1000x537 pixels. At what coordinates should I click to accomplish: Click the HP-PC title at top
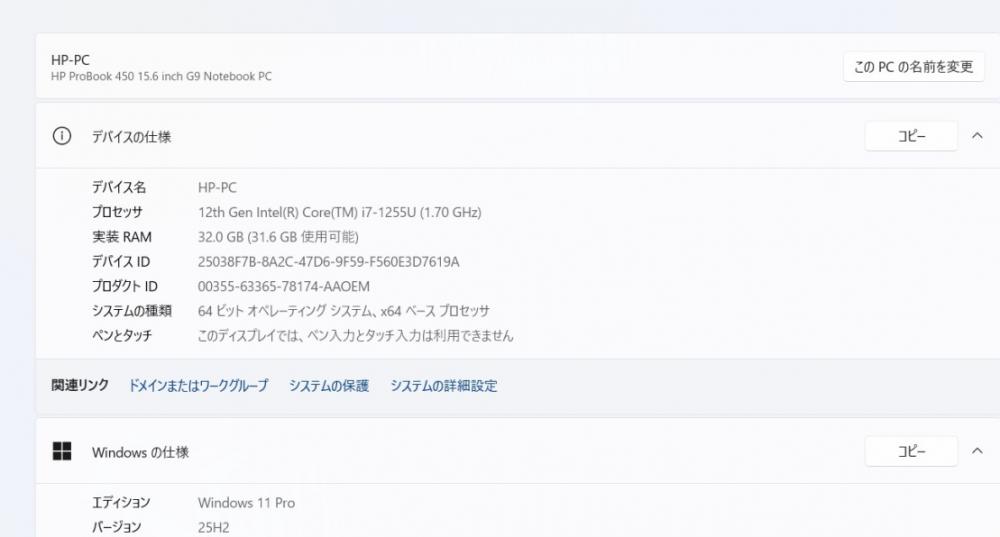click(70, 60)
